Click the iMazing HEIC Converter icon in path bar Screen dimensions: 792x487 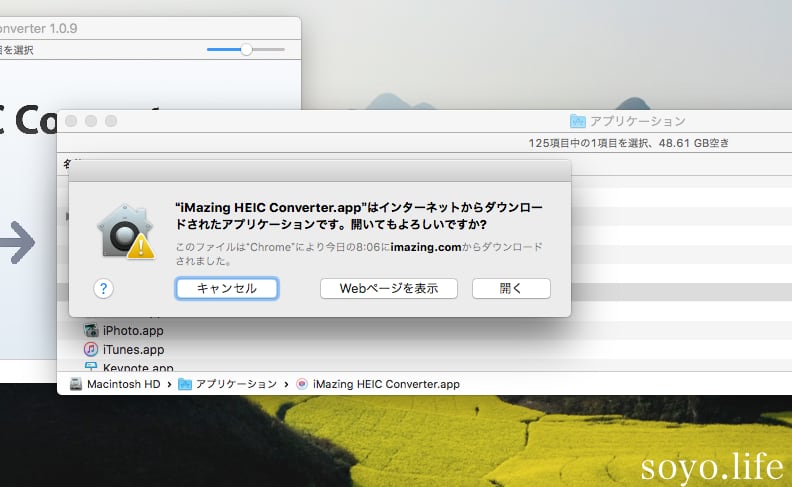(302, 384)
